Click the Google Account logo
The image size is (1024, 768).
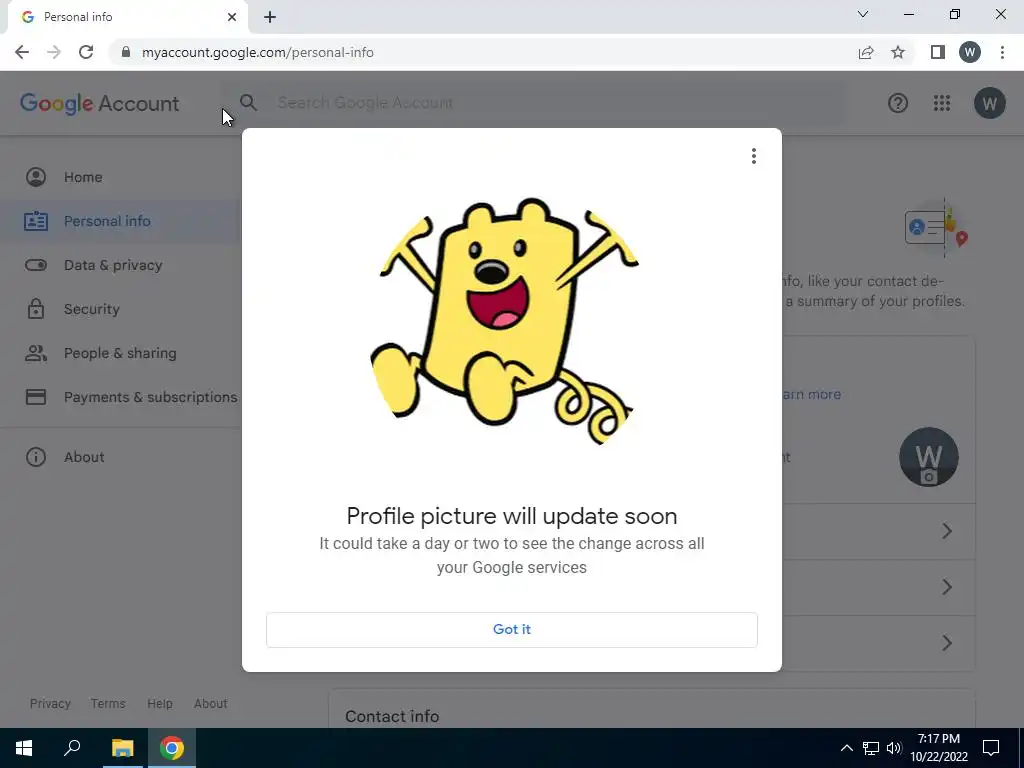pos(99,103)
